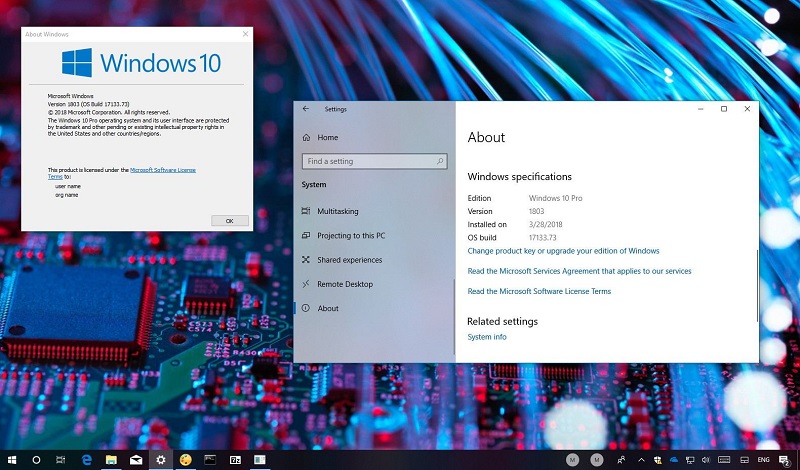
Task: Click the 'org name' text in About Windows
Action: tap(67, 195)
